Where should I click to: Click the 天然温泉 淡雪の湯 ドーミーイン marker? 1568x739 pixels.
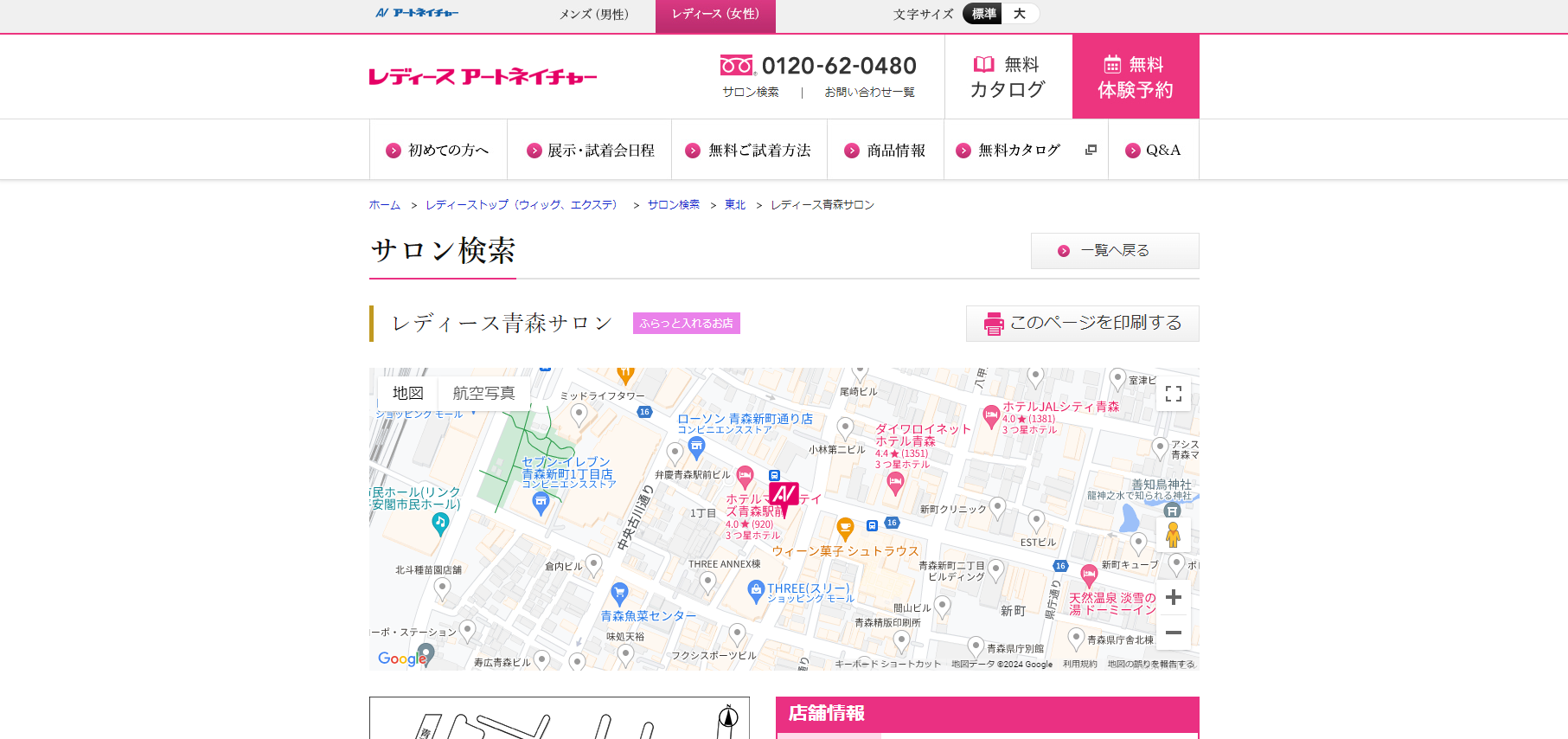click(1089, 575)
